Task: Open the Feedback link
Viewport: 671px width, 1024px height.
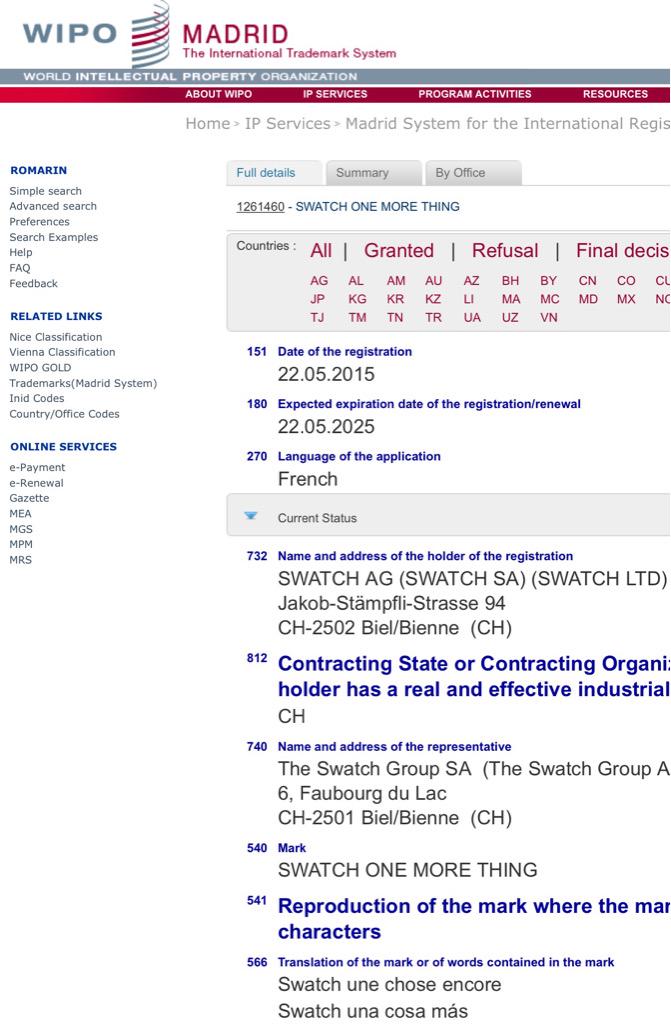Action: coord(33,284)
